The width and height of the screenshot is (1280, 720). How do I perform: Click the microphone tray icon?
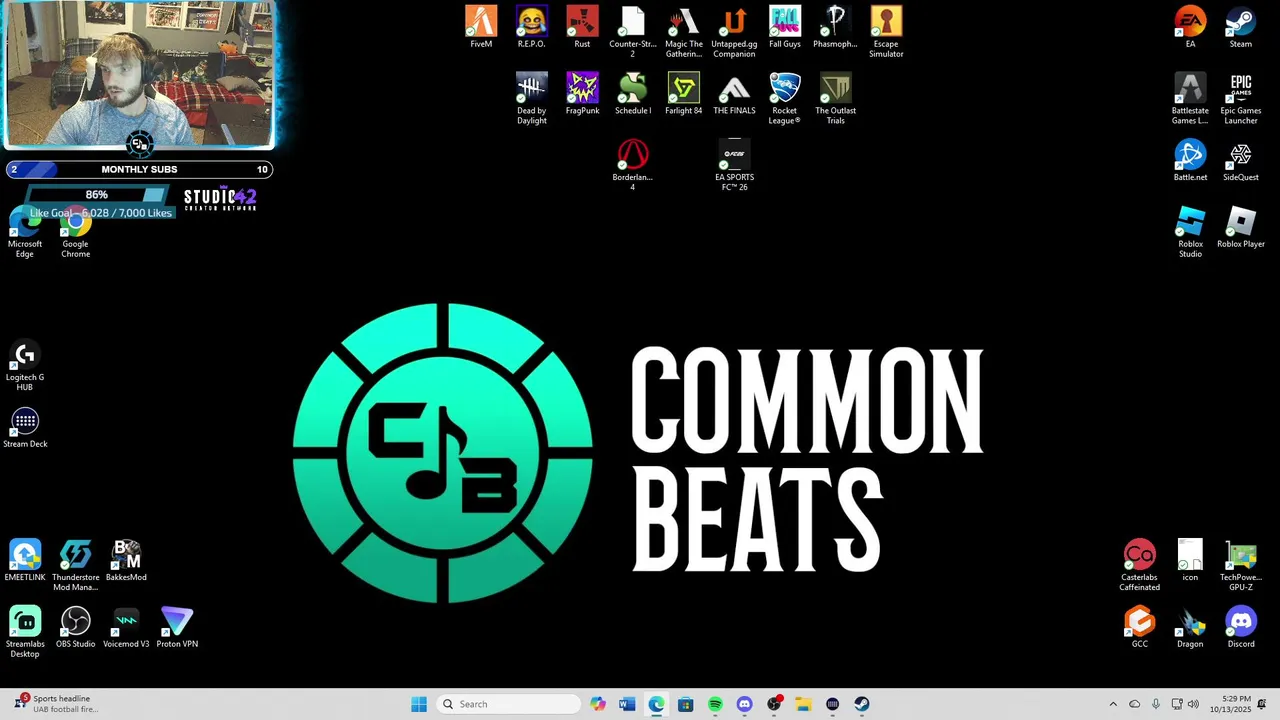(x=1156, y=704)
